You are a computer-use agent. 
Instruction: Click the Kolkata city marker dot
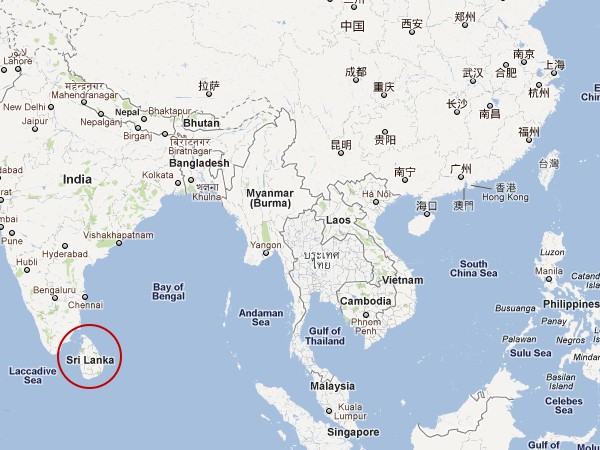pos(178,183)
